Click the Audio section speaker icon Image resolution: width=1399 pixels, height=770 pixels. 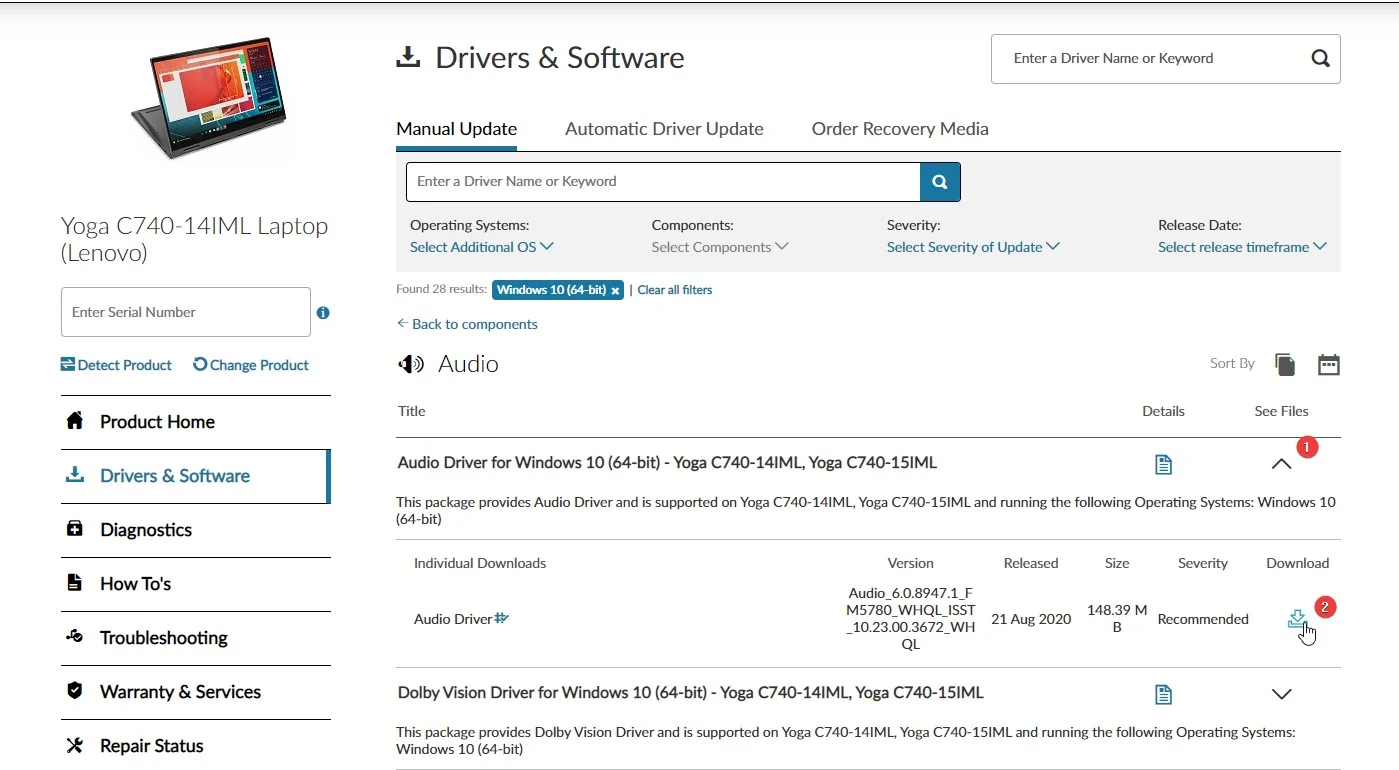[411, 364]
